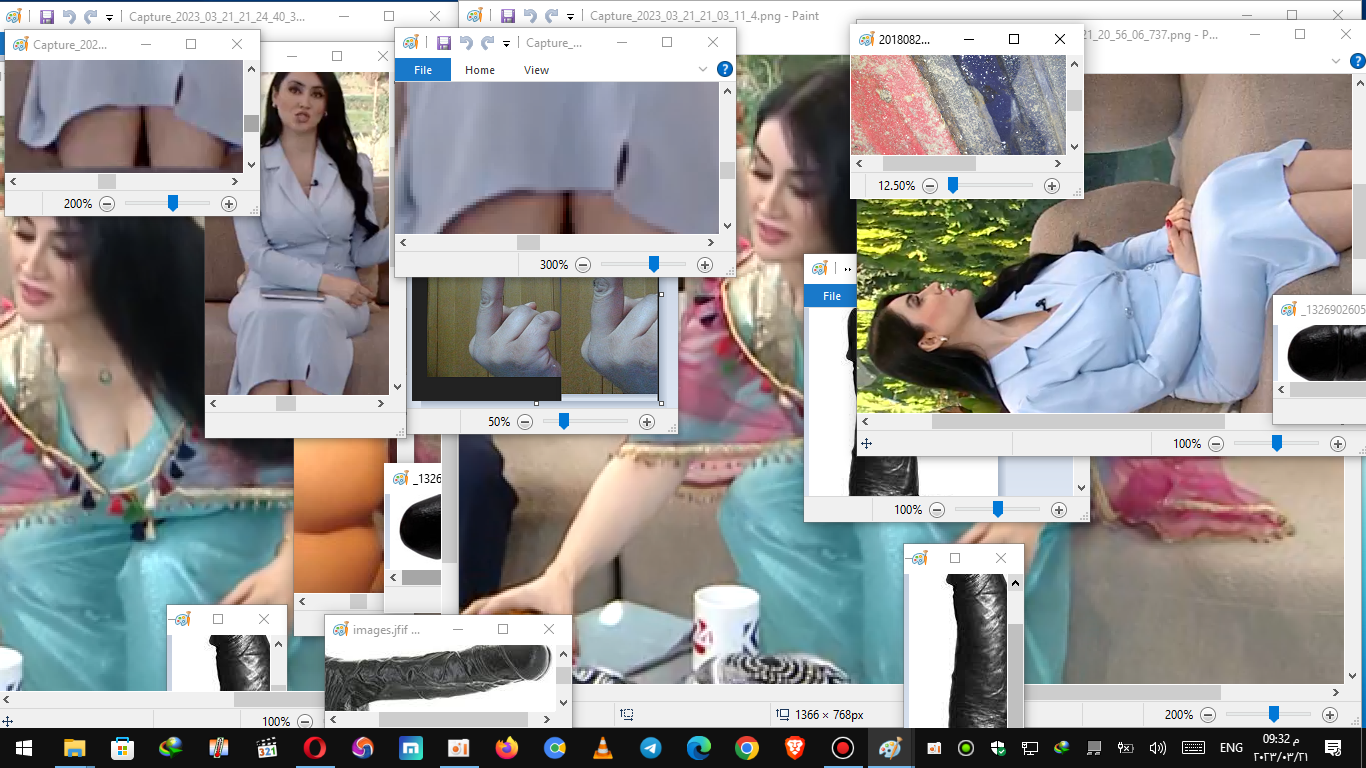Open the Windows Start menu

pyautogui.click(x=22, y=748)
